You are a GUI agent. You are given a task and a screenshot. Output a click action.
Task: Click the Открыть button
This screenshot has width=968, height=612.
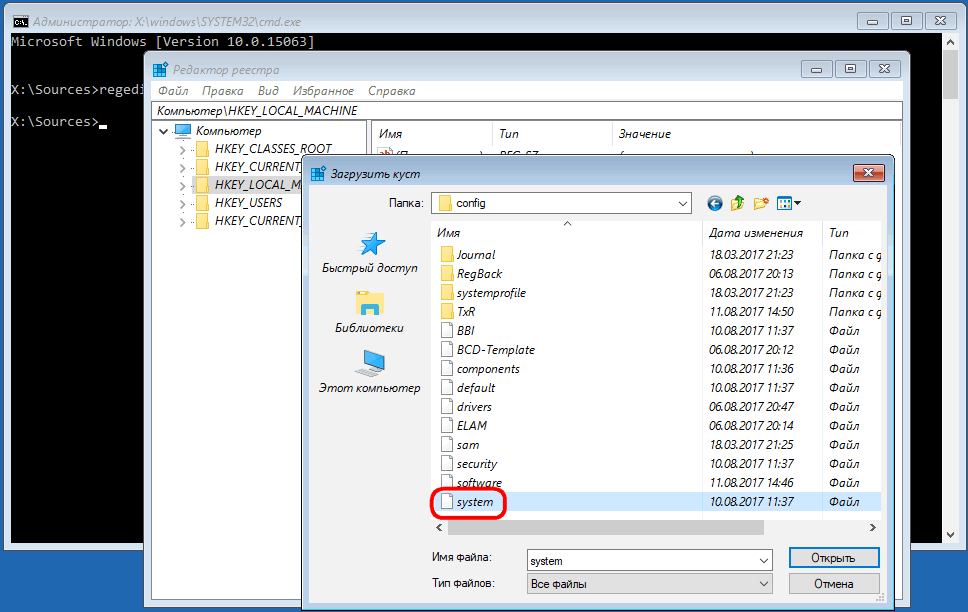(x=833, y=558)
